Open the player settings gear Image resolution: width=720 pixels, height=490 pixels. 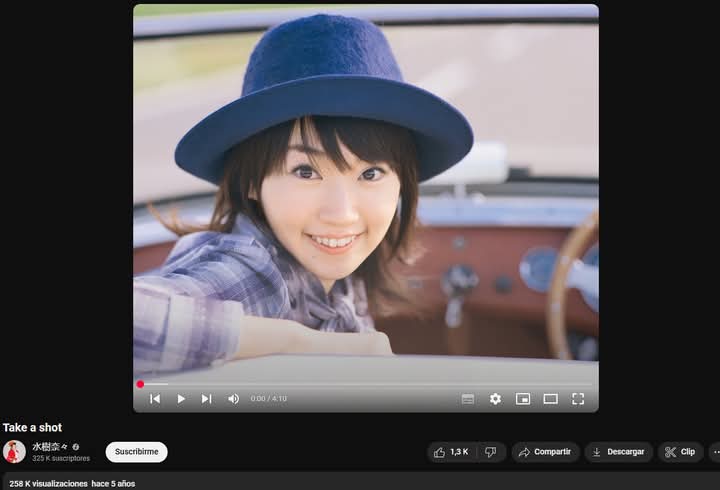pos(495,399)
